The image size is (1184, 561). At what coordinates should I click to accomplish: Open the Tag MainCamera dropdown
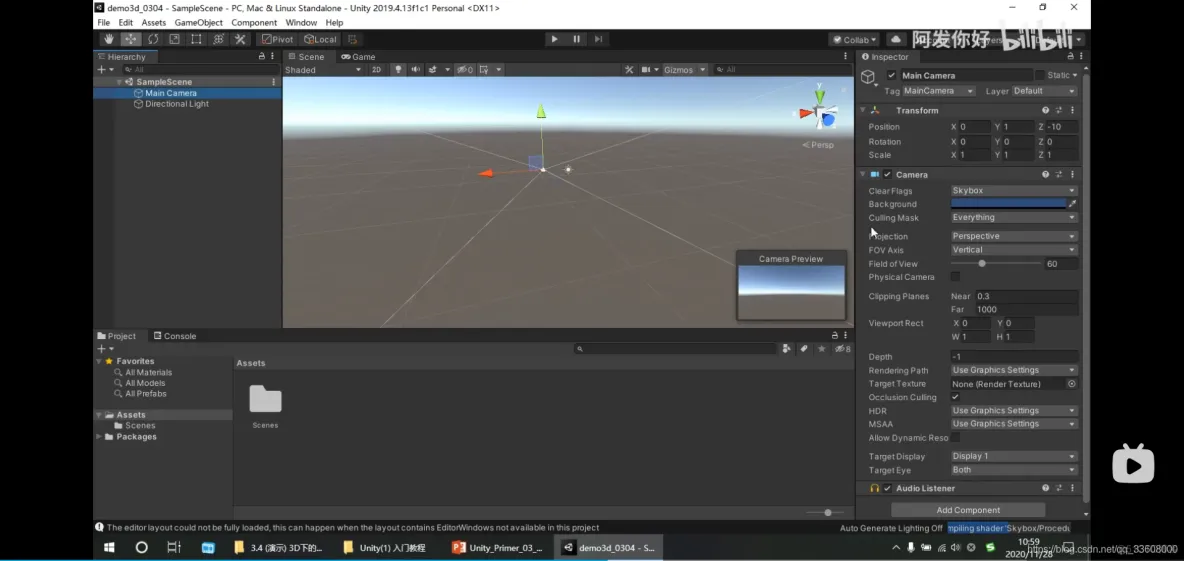[x=940, y=91]
